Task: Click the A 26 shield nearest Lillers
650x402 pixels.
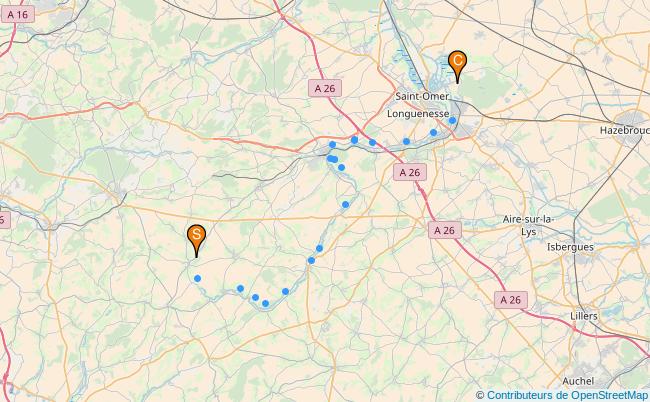Action: (511, 300)
